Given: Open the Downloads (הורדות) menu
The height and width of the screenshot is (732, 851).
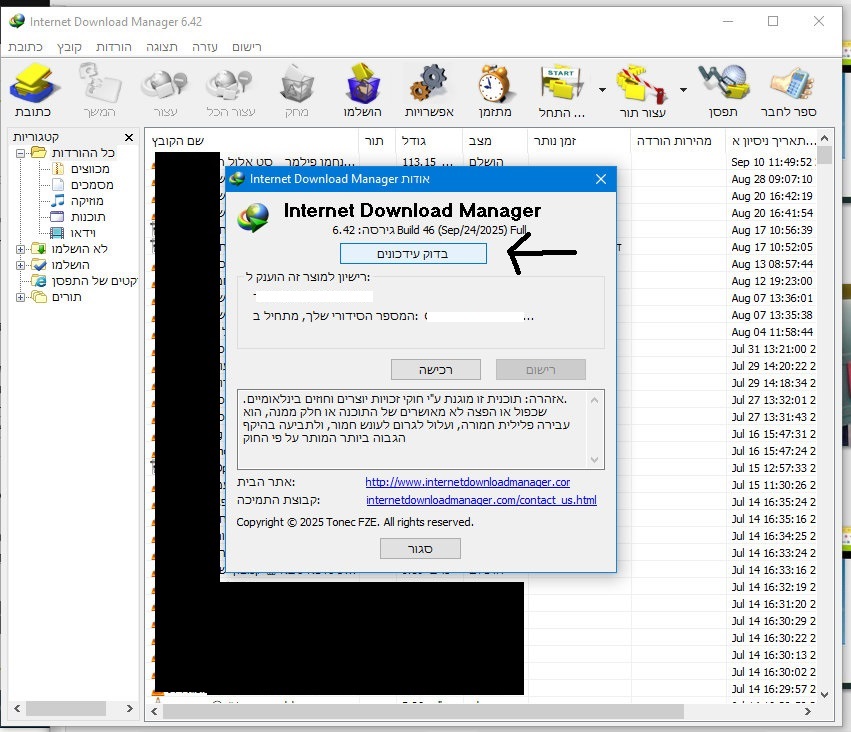Looking at the screenshot, I should coord(114,47).
